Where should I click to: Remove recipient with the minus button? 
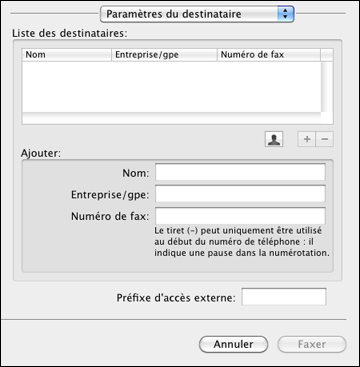324,139
